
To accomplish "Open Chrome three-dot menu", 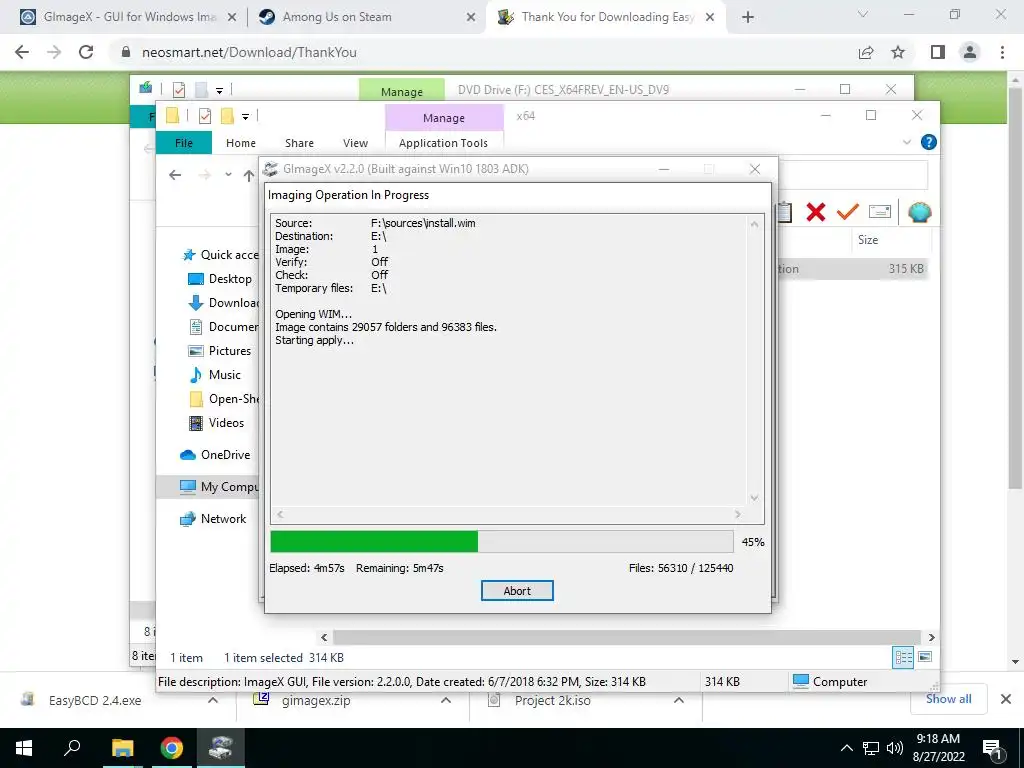I will pyautogui.click(x=1002, y=52).
